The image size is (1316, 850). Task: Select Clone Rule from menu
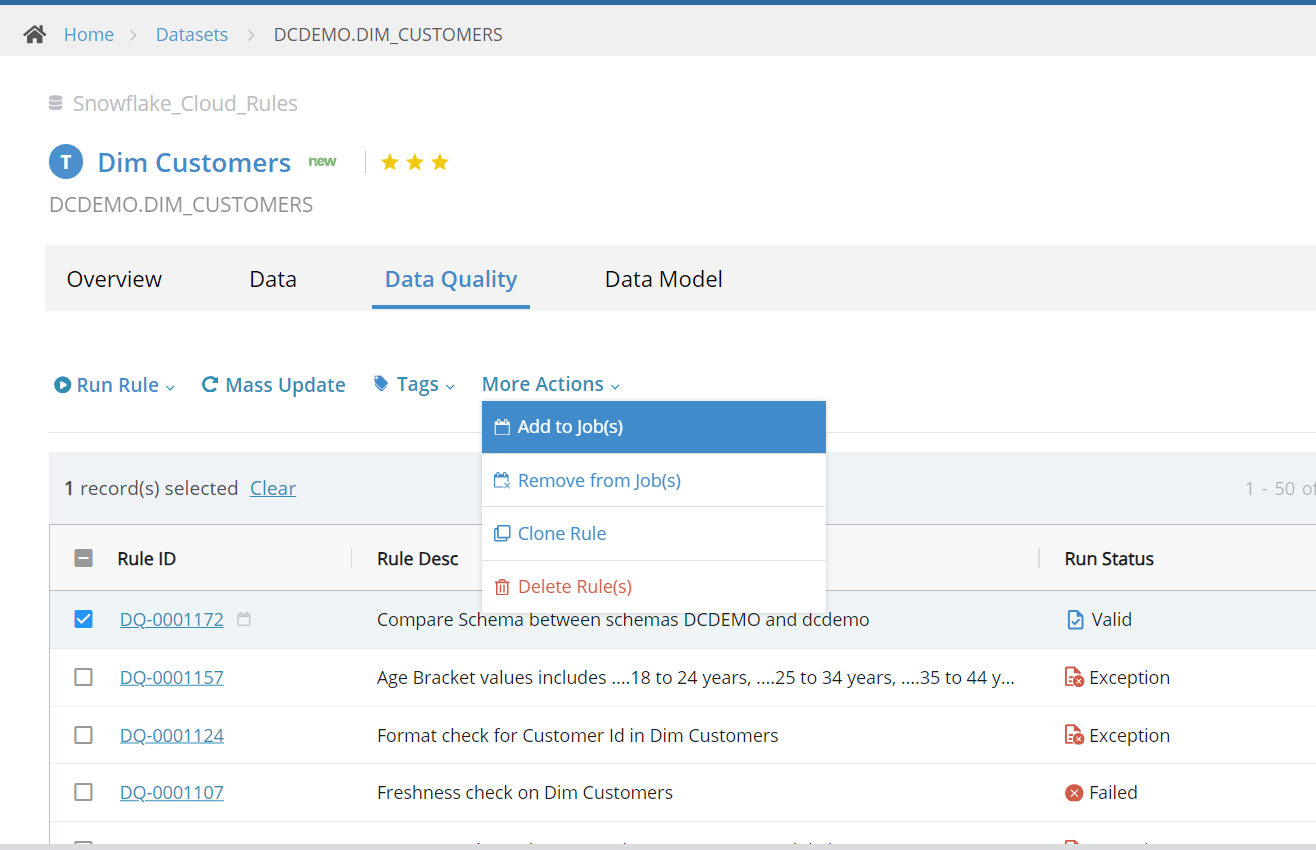pyautogui.click(x=654, y=534)
